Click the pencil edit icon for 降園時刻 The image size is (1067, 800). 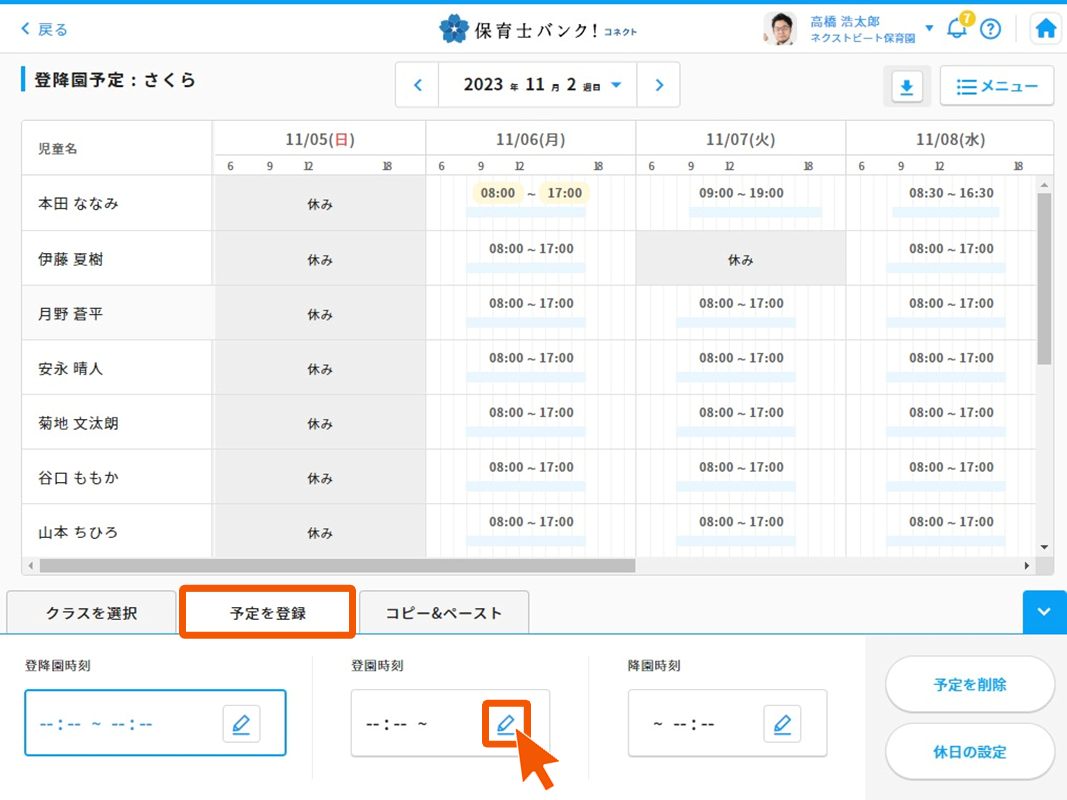pyautogui.click(x=782, y=723)
